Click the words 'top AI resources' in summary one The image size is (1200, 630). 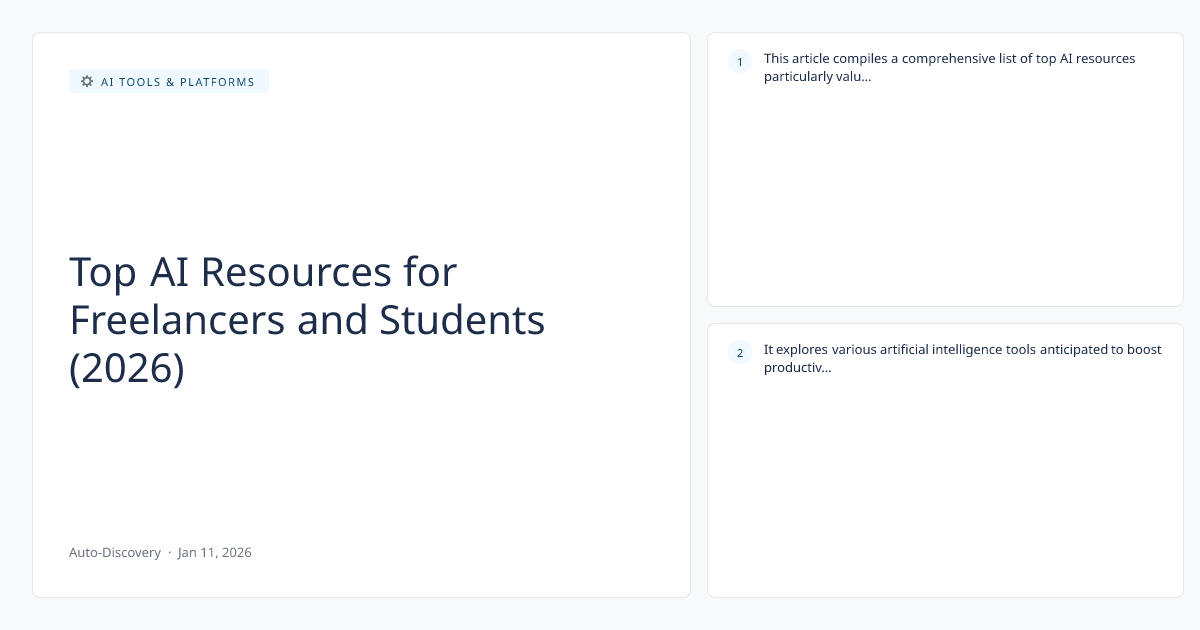[1085, 58]
